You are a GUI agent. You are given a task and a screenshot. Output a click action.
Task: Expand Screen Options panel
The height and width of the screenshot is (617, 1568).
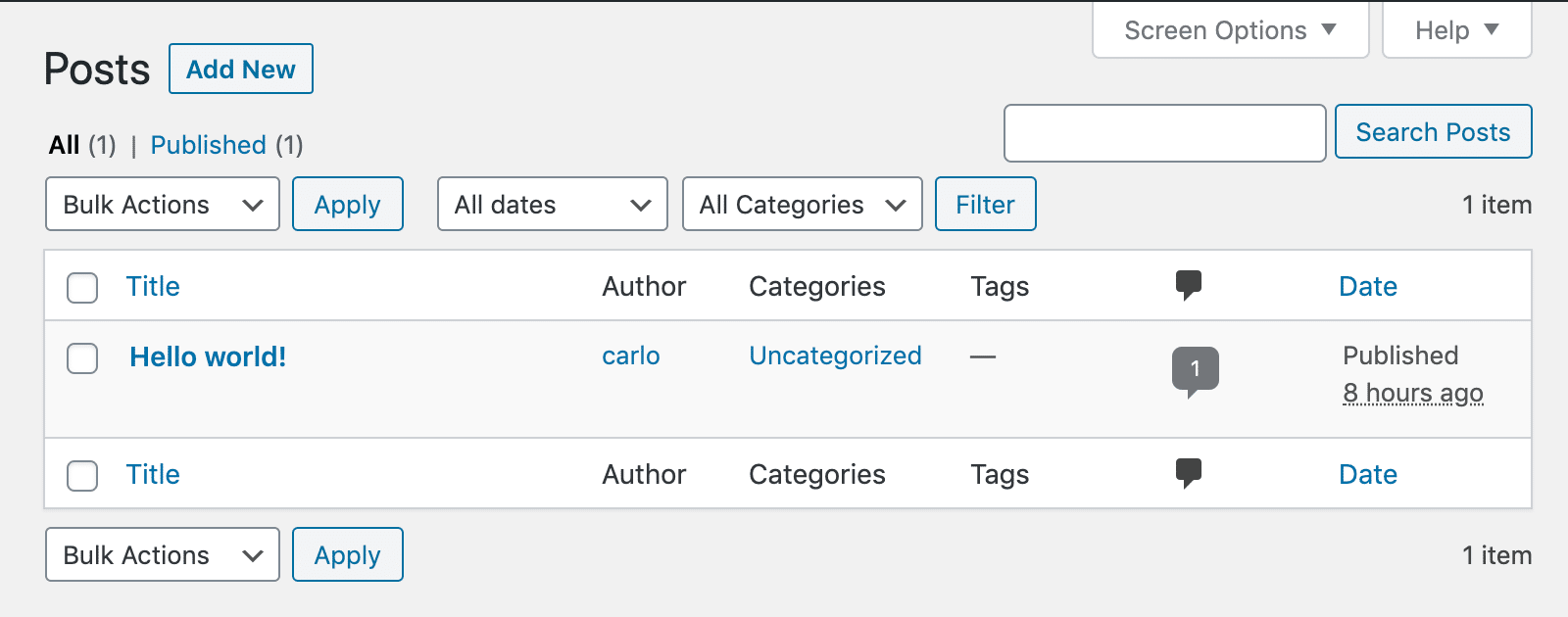click(1229, 29)
